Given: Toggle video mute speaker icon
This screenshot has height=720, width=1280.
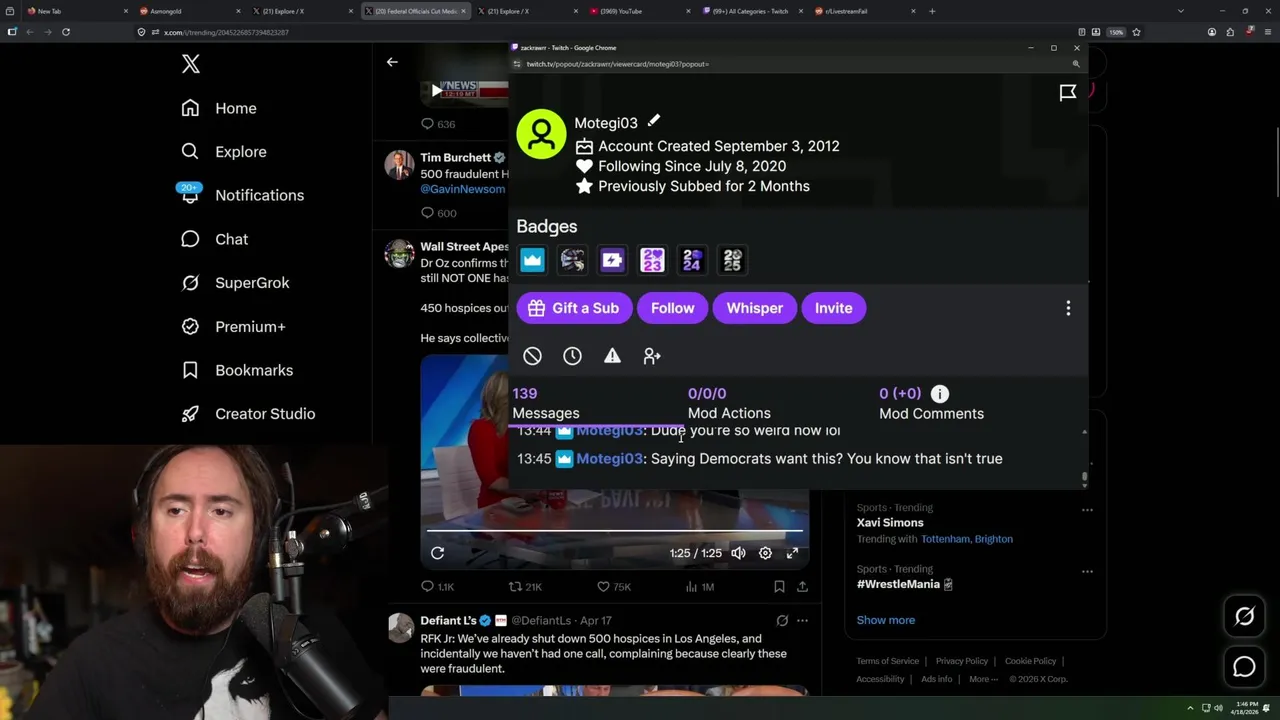Looking at the screenshot, I should [x=738, y=553].
